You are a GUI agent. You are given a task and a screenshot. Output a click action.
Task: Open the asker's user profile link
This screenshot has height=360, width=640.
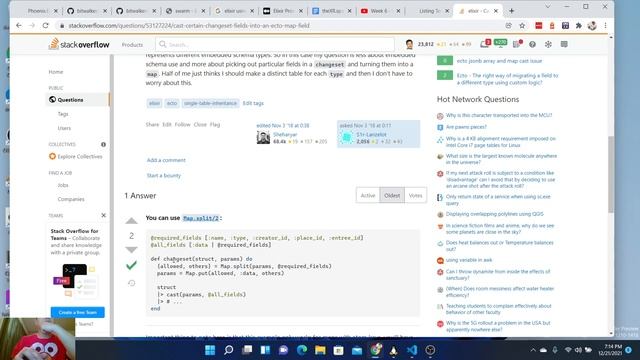371,134
